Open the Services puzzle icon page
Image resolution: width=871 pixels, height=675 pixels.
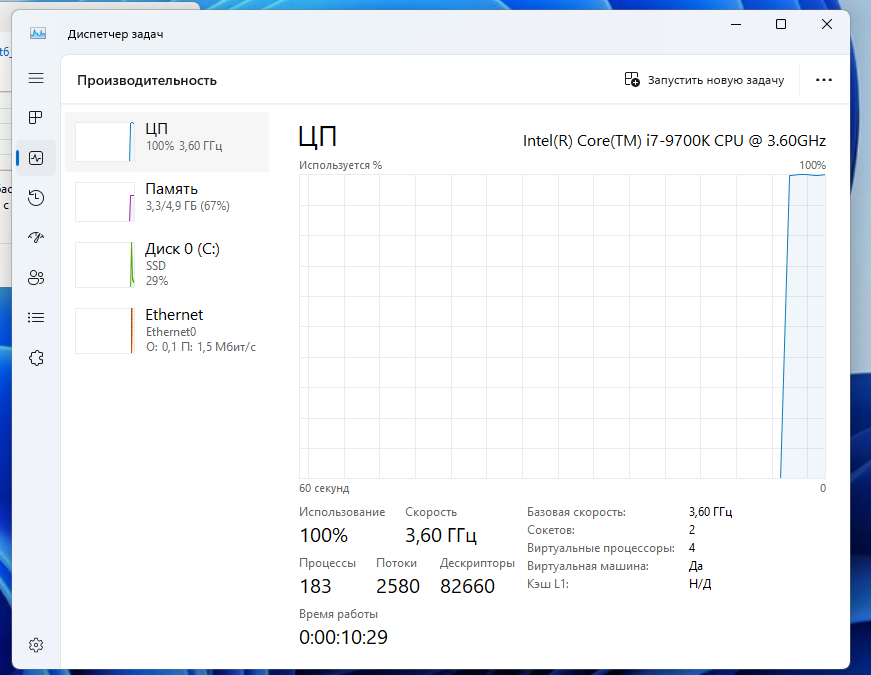(36, 358)
